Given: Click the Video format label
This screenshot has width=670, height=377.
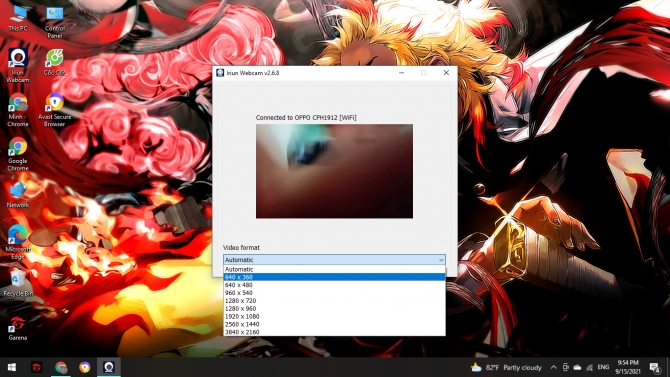Looking at the screenshot, I should click(241, 247).
